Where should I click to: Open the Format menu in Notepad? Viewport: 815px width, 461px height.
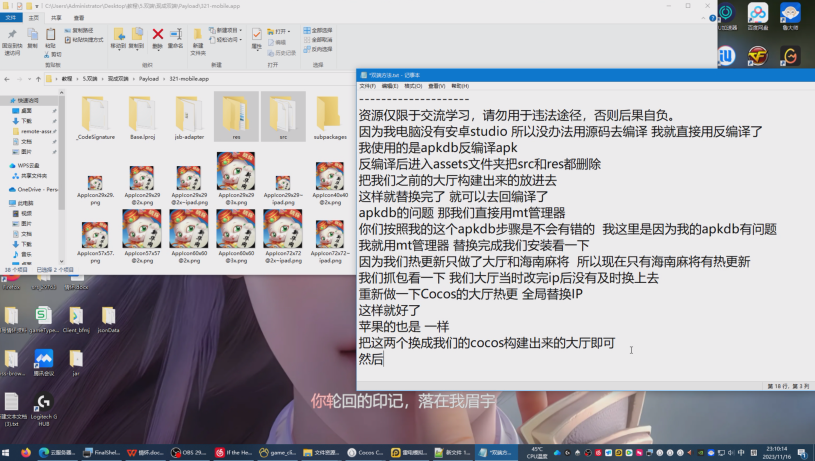coord(411,86)
